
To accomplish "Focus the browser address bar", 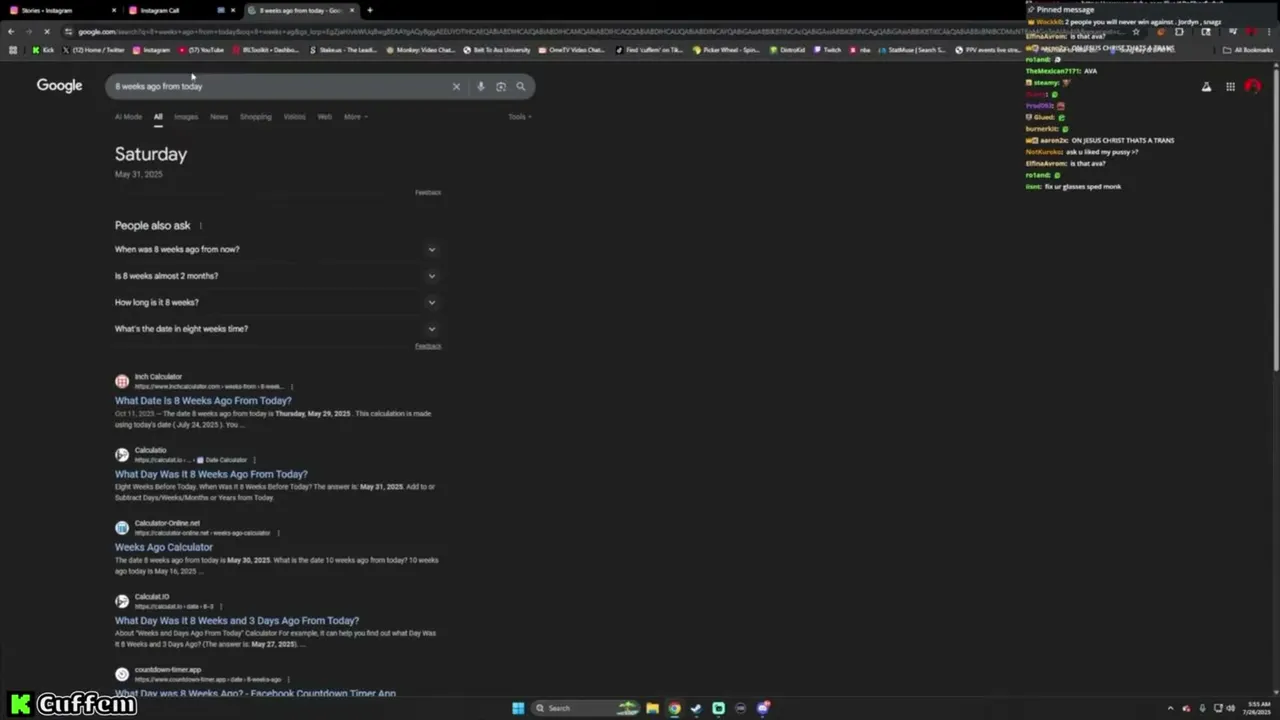I will (600, 32).
